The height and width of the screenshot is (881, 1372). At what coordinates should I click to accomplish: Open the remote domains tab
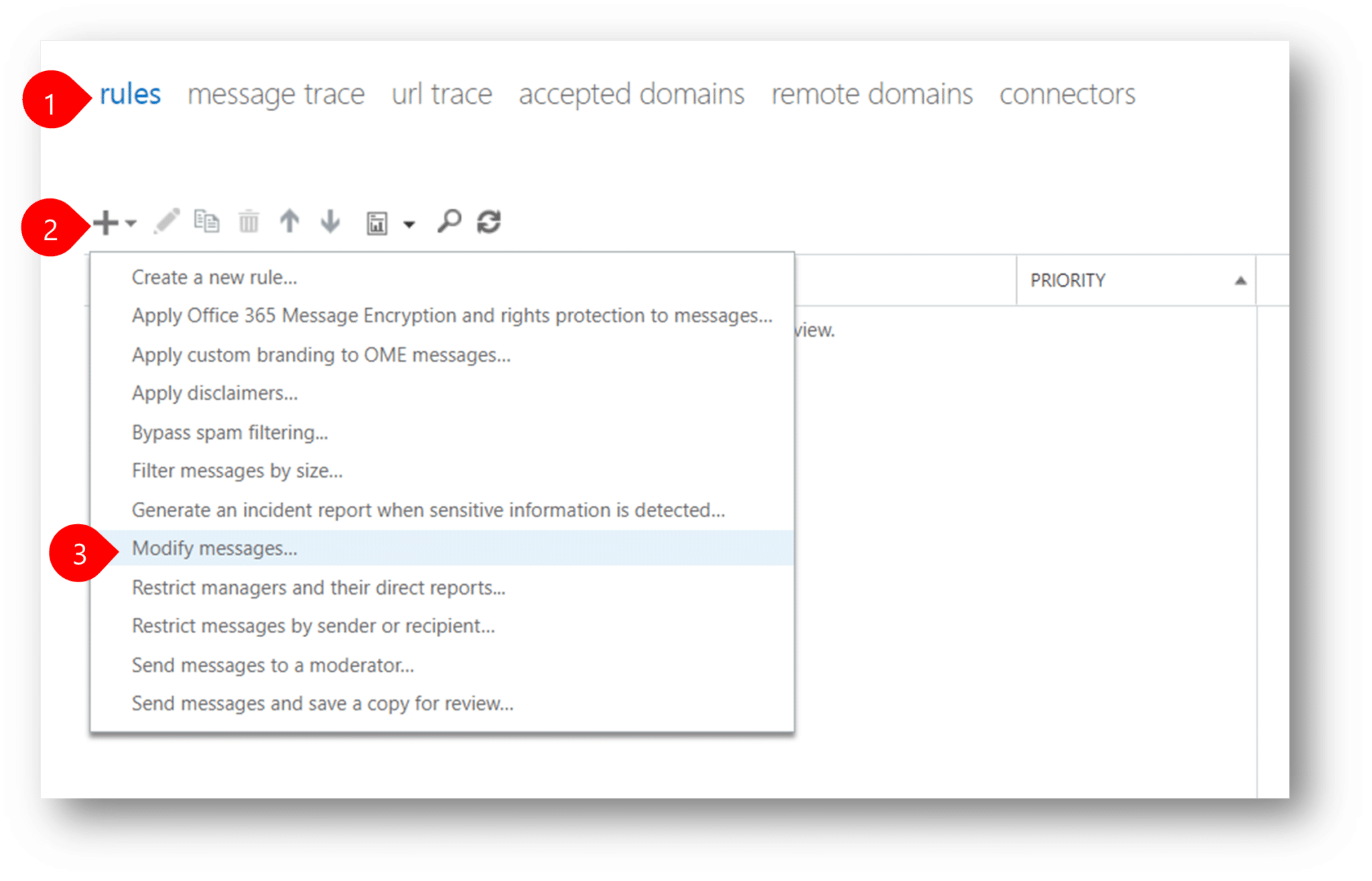872,94
